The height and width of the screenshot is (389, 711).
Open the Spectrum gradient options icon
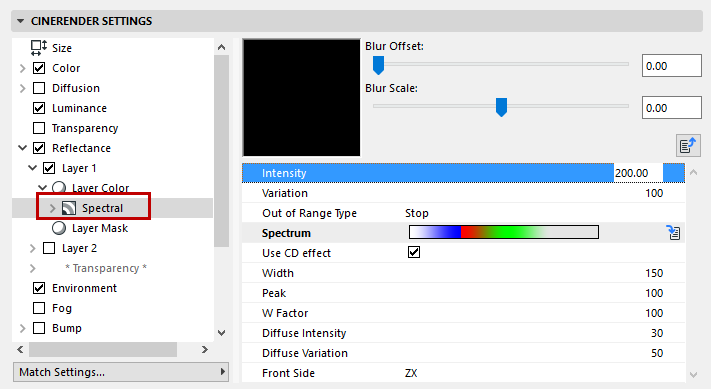click(673, 233)
